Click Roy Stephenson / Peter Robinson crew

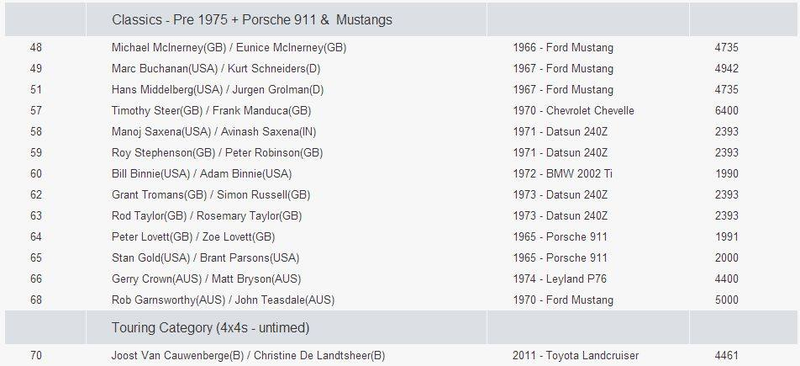217,153
